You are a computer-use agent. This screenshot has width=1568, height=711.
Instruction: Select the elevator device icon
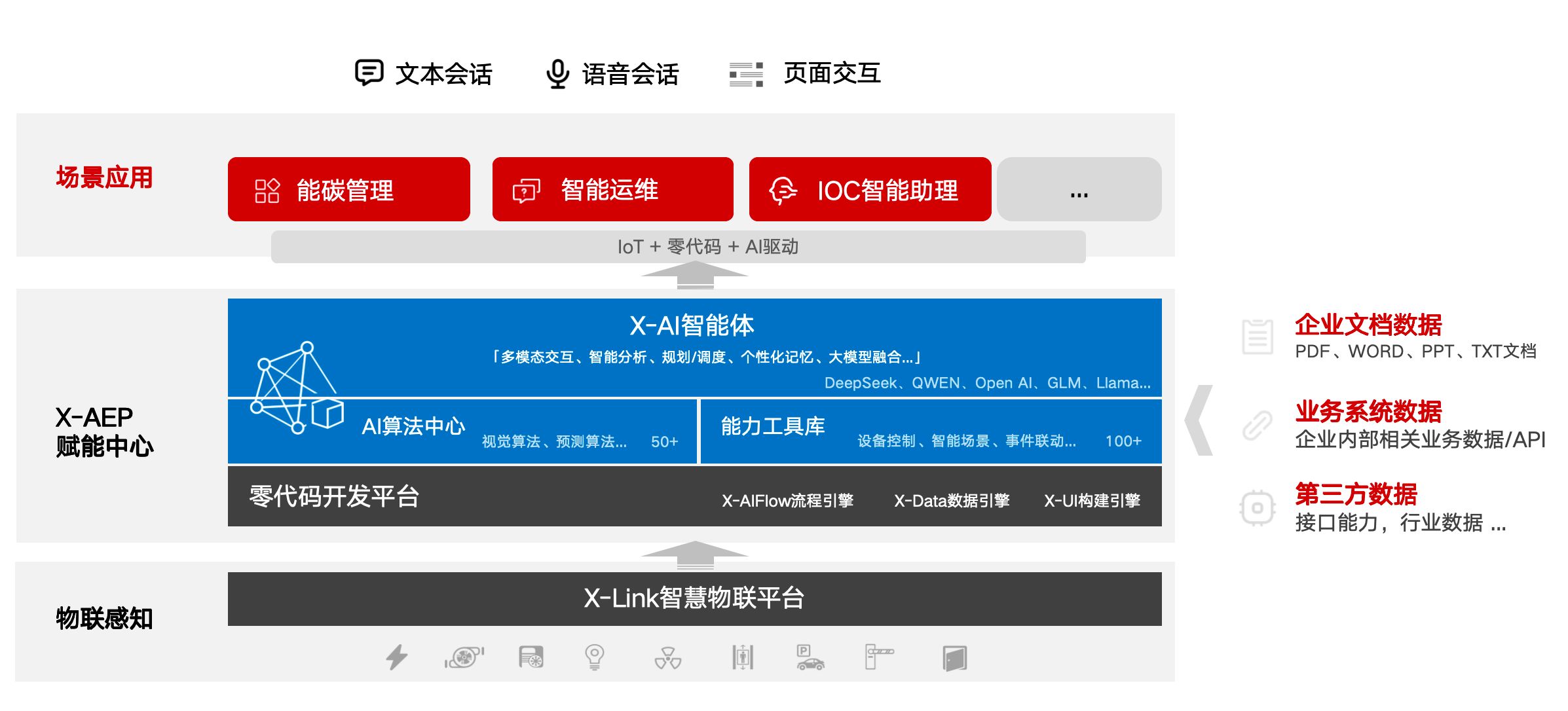(742, 657)
